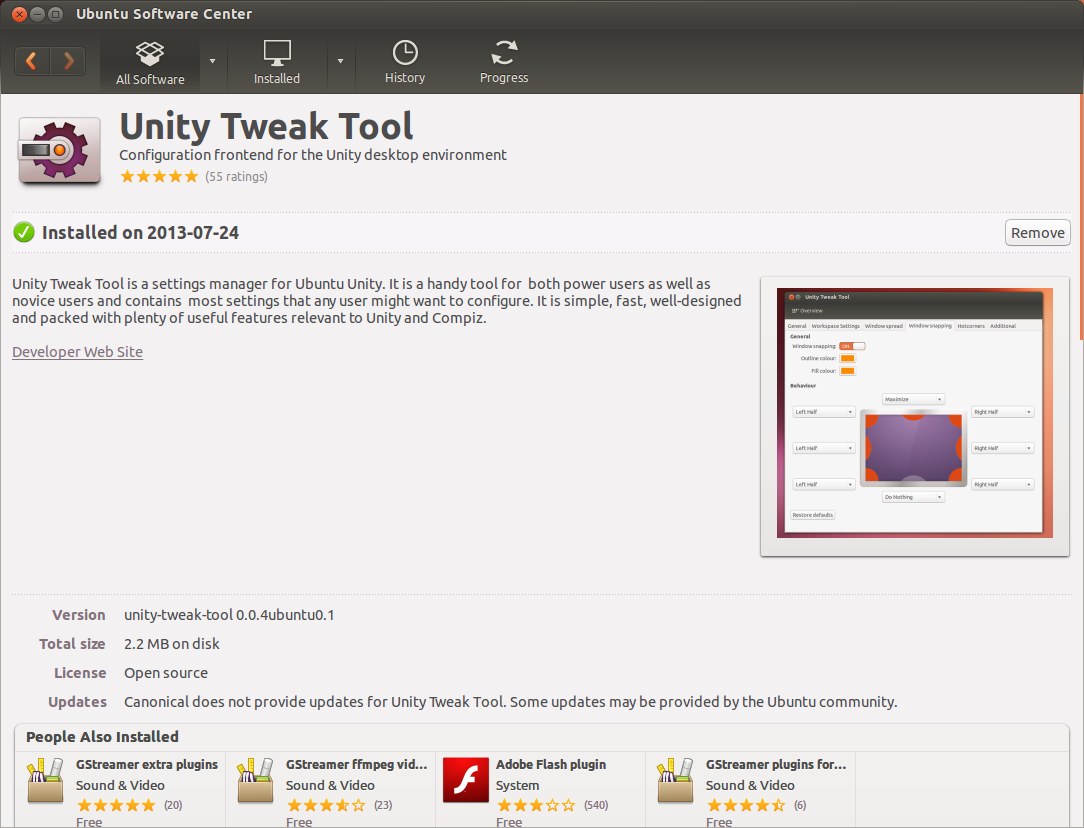Image resolution: width=1084 pixels, height=828 pixels.
Task: Click the star rating with (6) reviews
Action: click(x=746, y=805)
